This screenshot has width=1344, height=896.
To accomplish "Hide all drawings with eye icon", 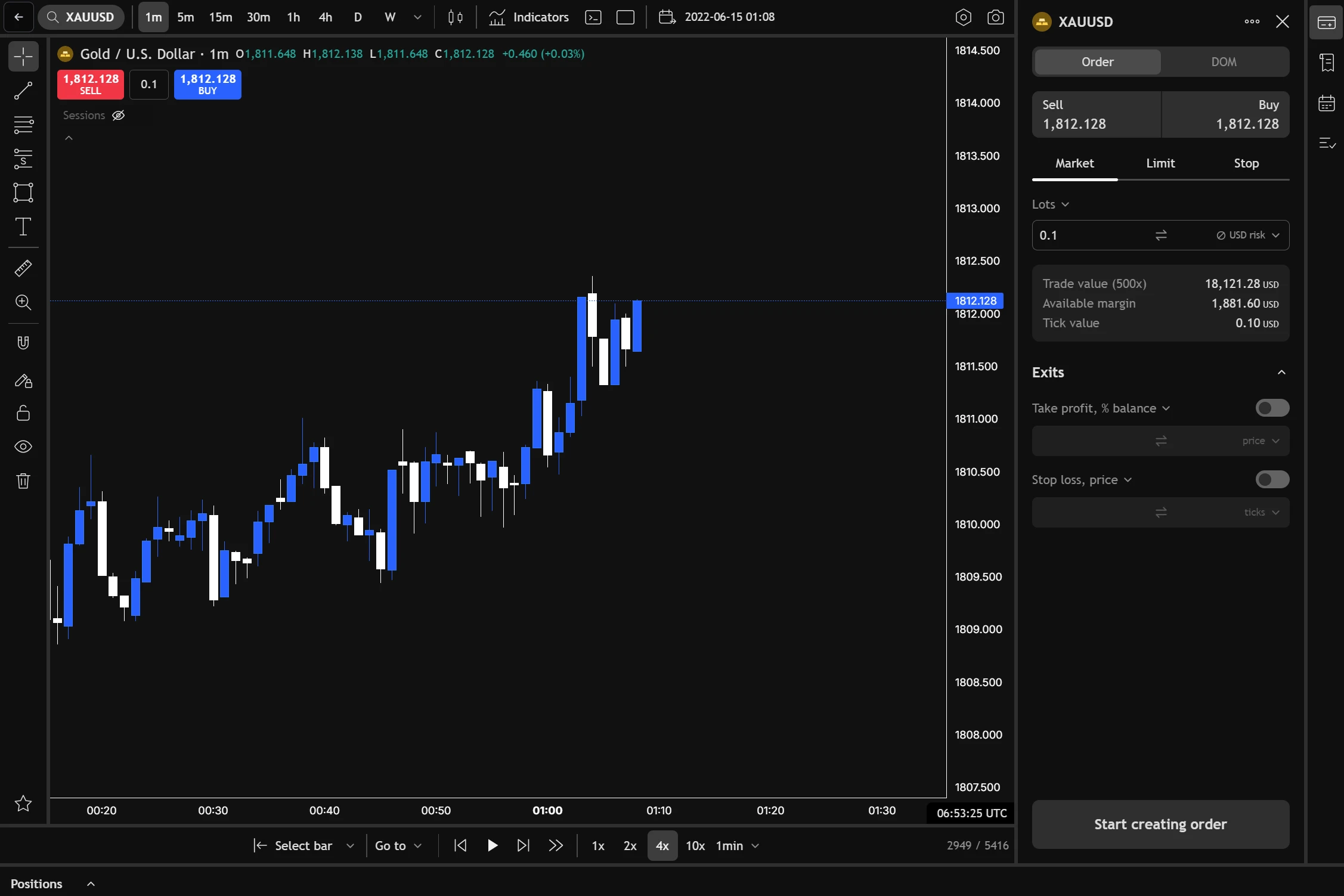I will [23, 447].
